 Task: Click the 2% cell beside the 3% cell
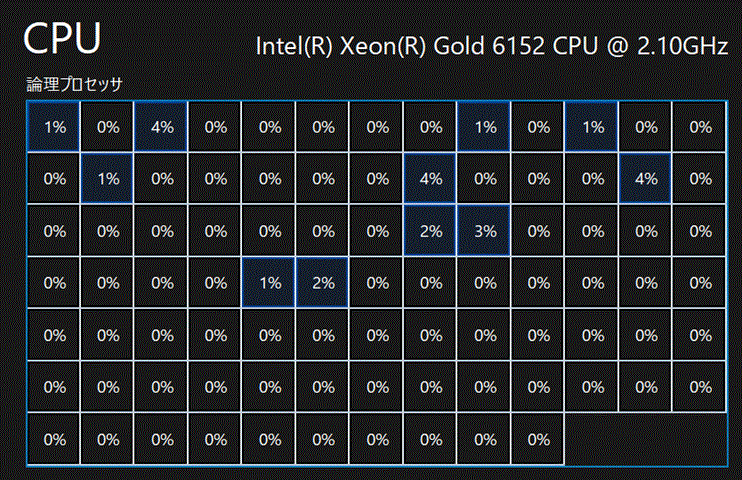pyautogui.click(x=431, y=230)
